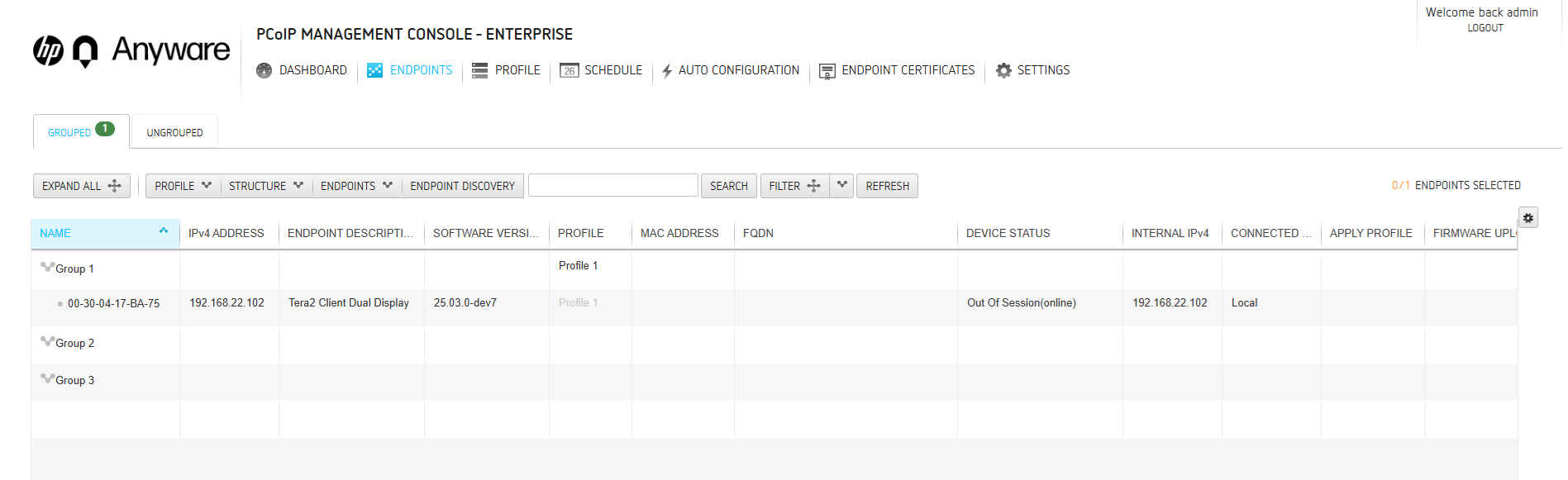
Task: Sort by Software Version column
Action: click(486, 233)
